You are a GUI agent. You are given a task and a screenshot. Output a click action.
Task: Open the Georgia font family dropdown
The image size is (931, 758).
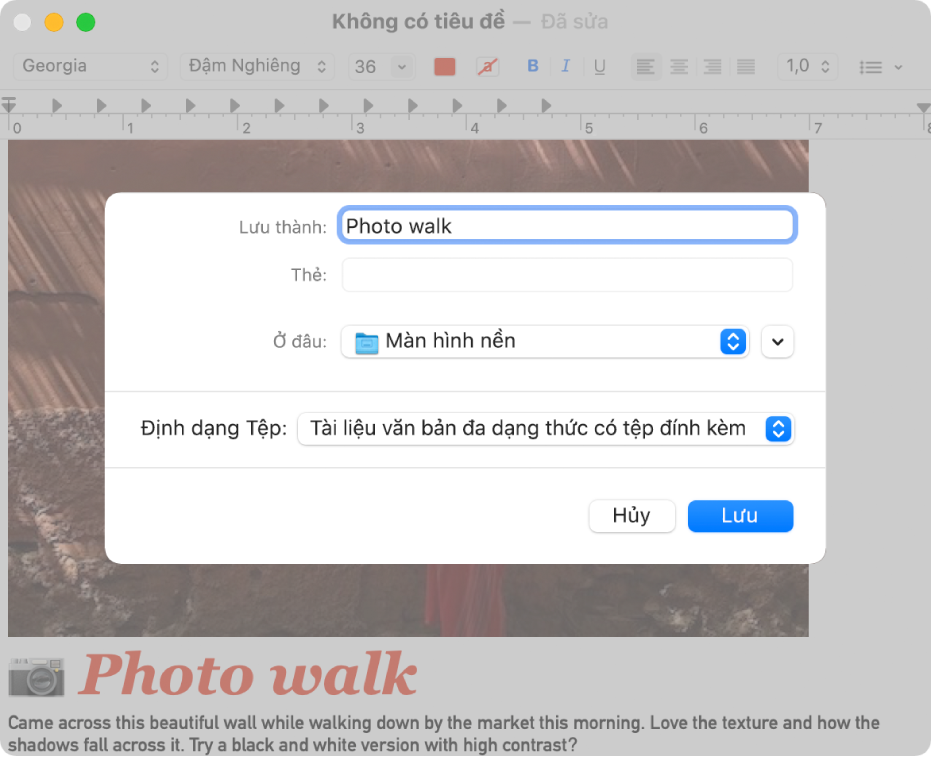[90, 66]
